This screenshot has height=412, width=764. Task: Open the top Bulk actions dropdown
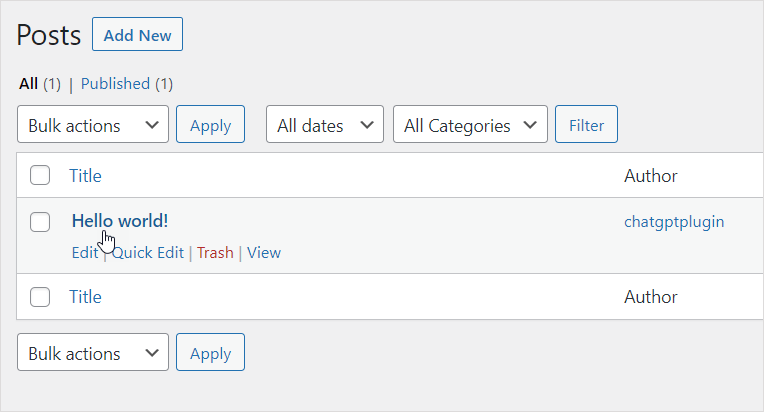93,124
